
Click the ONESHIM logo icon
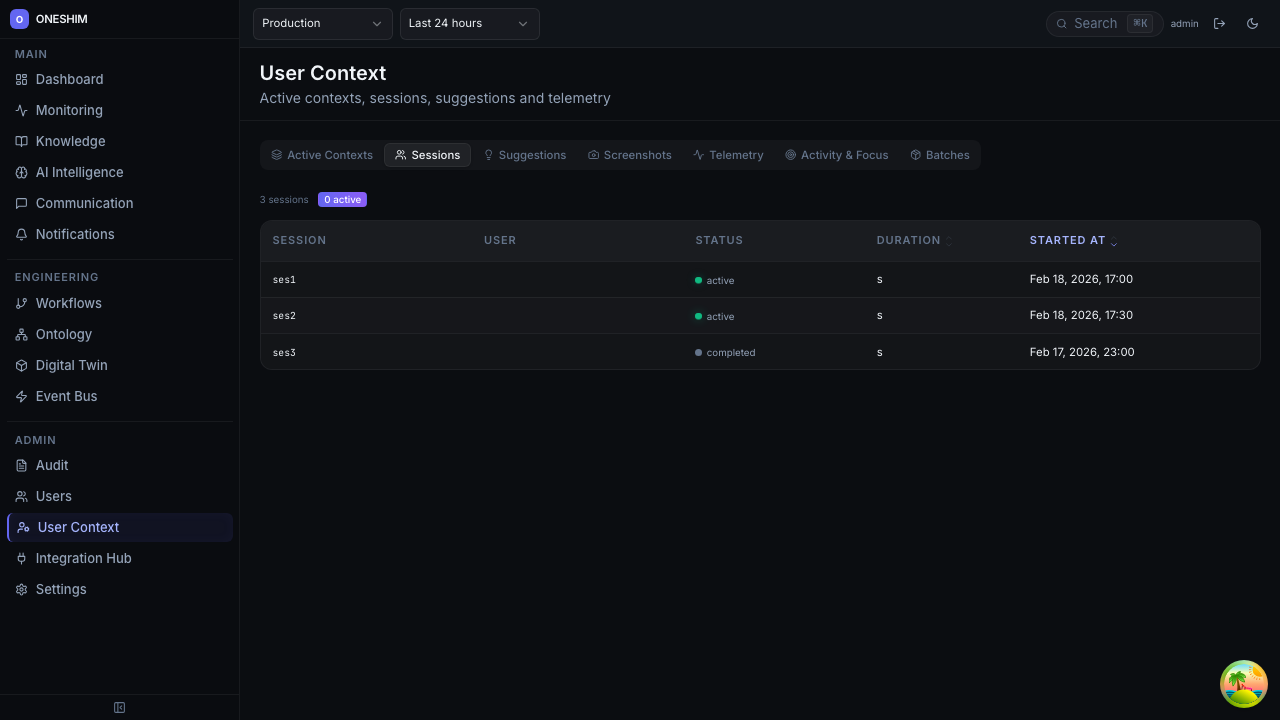coord(19,19)
